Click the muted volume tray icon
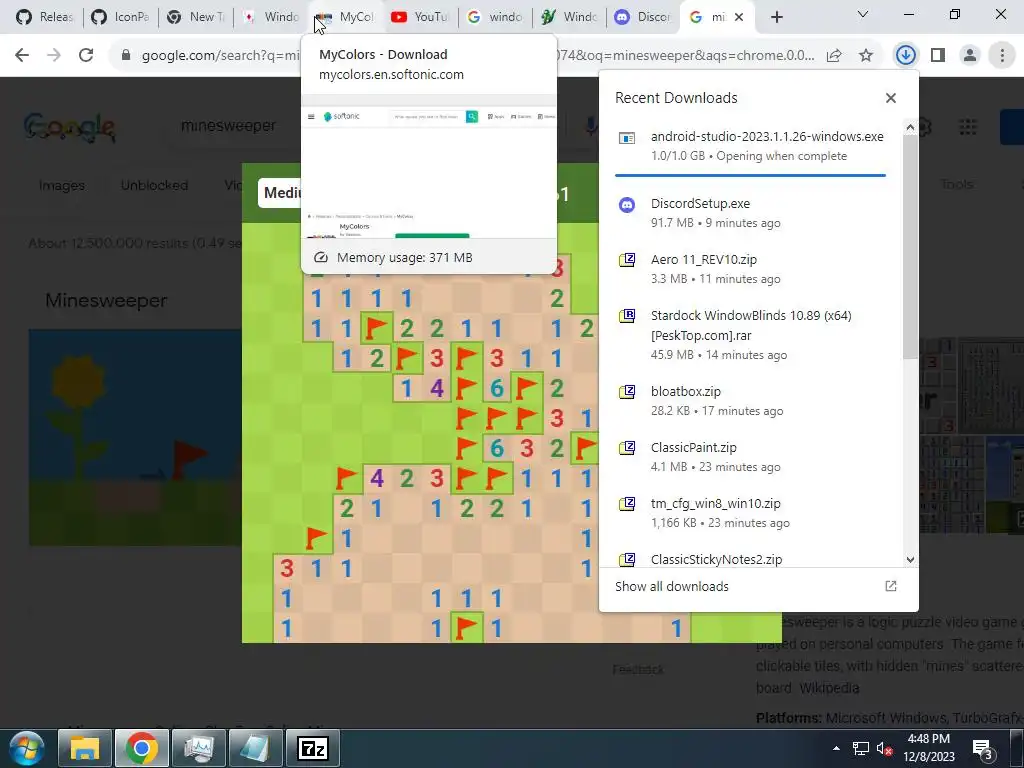1024x768 pixels. pyautogui.click(x=885, y=748)
